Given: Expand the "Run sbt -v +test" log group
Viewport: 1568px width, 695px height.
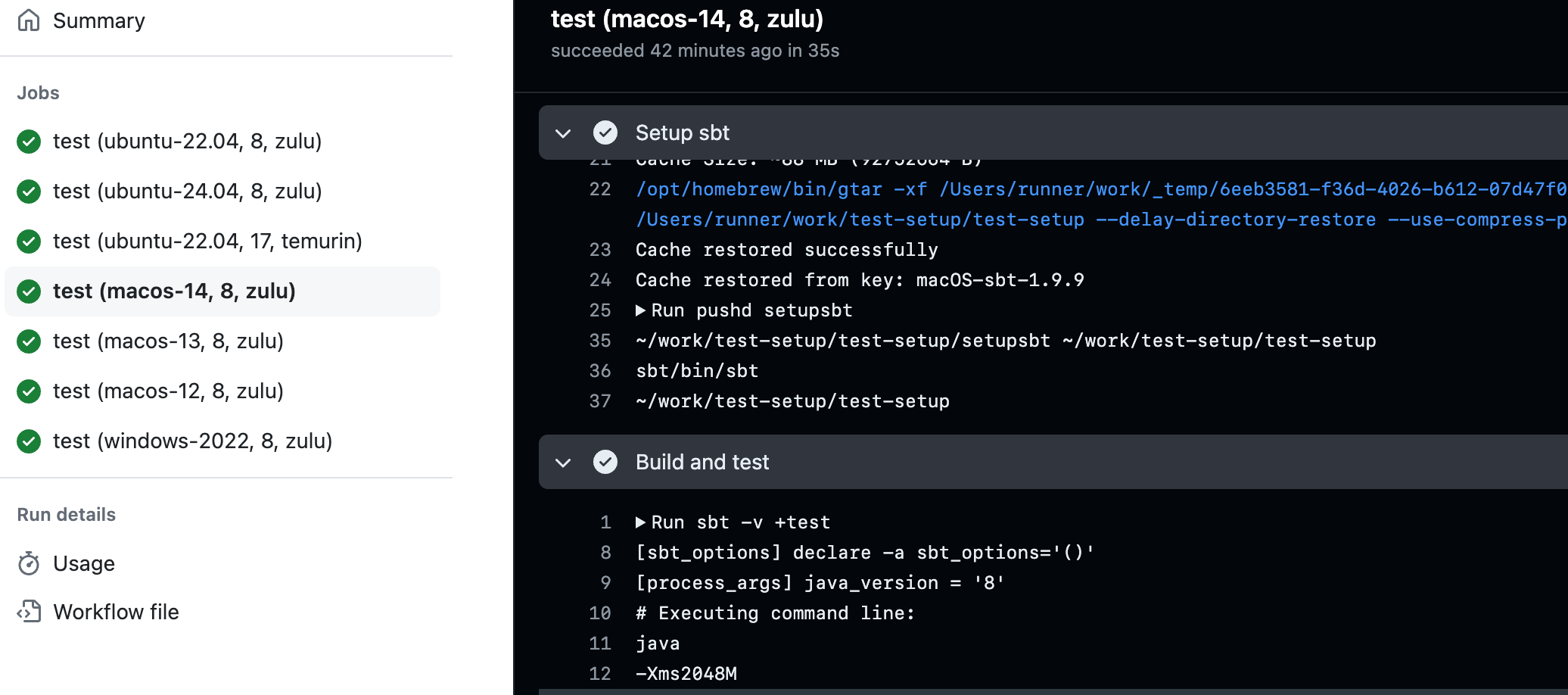Looking at the screenshot, I should click(x=640, y=522).
